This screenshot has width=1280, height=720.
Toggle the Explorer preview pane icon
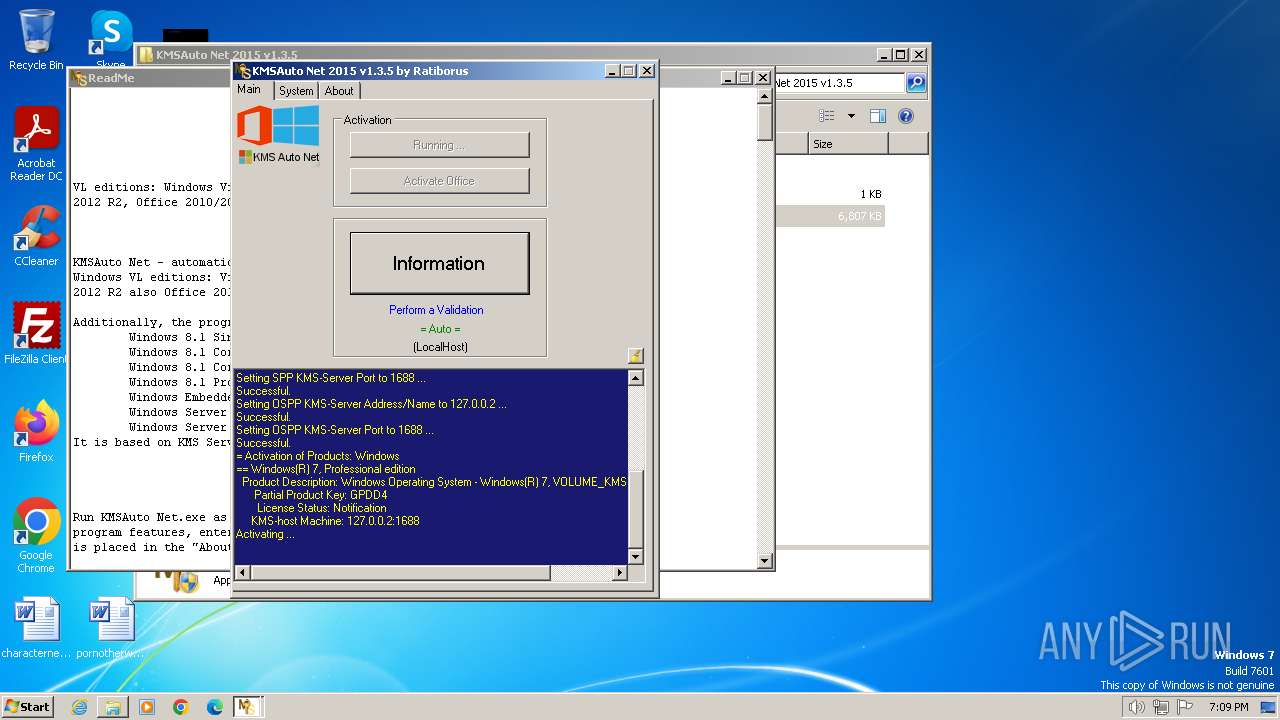pyautogui.click(x=877, y=116)
